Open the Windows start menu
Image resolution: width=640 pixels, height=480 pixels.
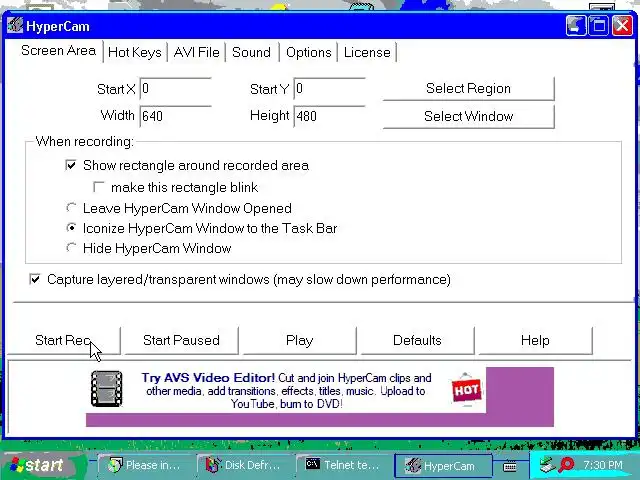point(39,465)
